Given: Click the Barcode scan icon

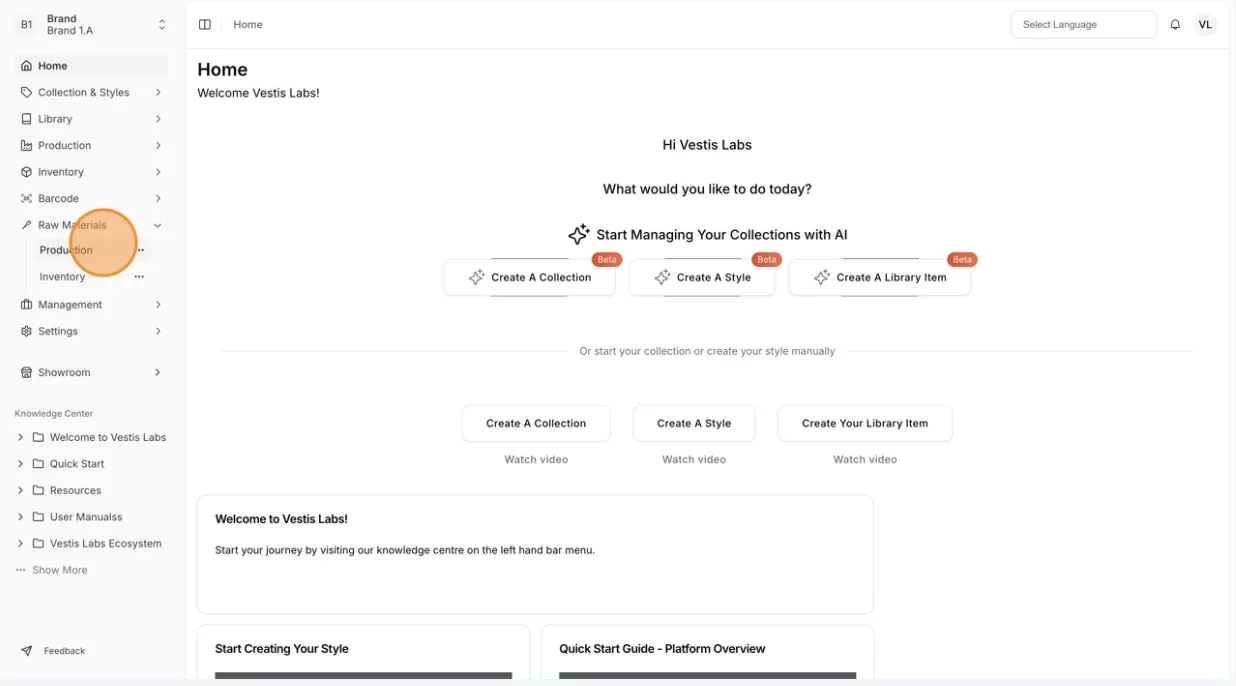Looking at the screenshot, I should click(x=27, y=198).
